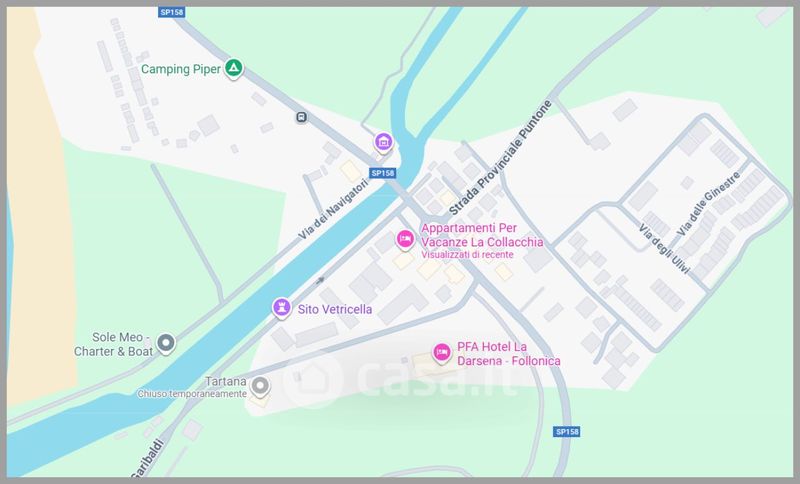Click the Sole Meo Charter & Boat gray pin
Viewport: 800px width, 484px height.
tap(166, 343)
